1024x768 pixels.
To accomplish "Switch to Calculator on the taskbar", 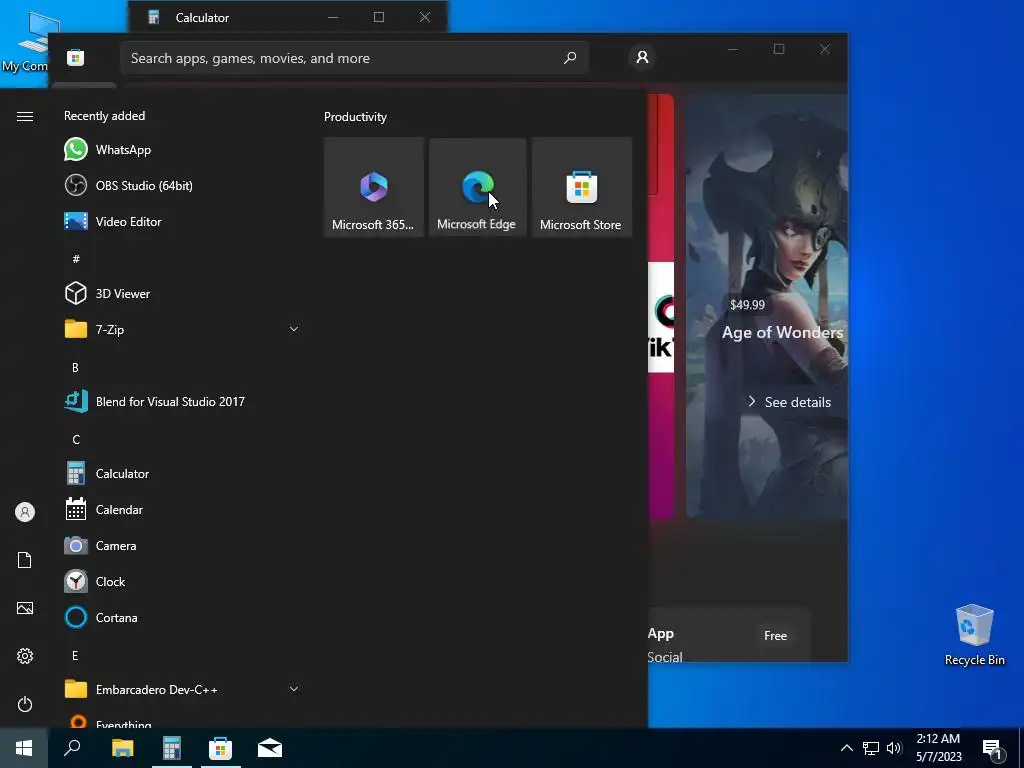I will pos(172,748).
